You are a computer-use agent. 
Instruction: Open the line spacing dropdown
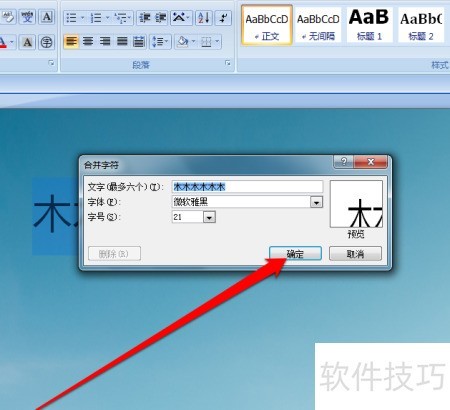(160, 42)
